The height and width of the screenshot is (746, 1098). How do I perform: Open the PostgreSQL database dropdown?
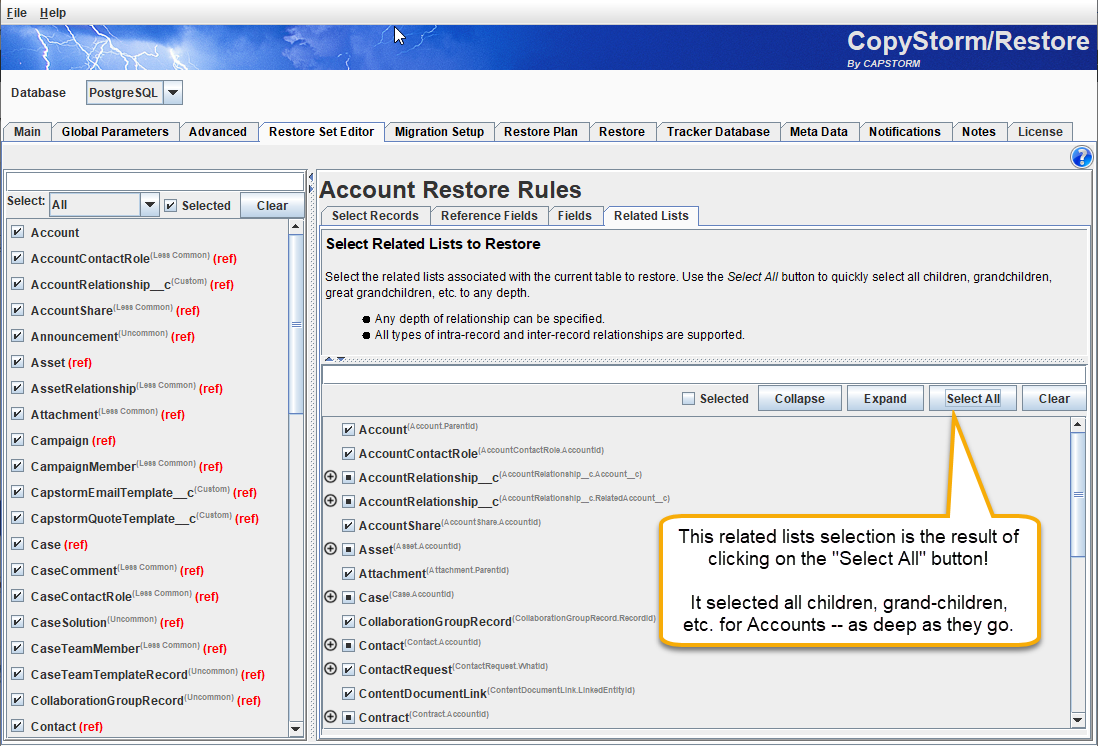click(x=172, y=92)
